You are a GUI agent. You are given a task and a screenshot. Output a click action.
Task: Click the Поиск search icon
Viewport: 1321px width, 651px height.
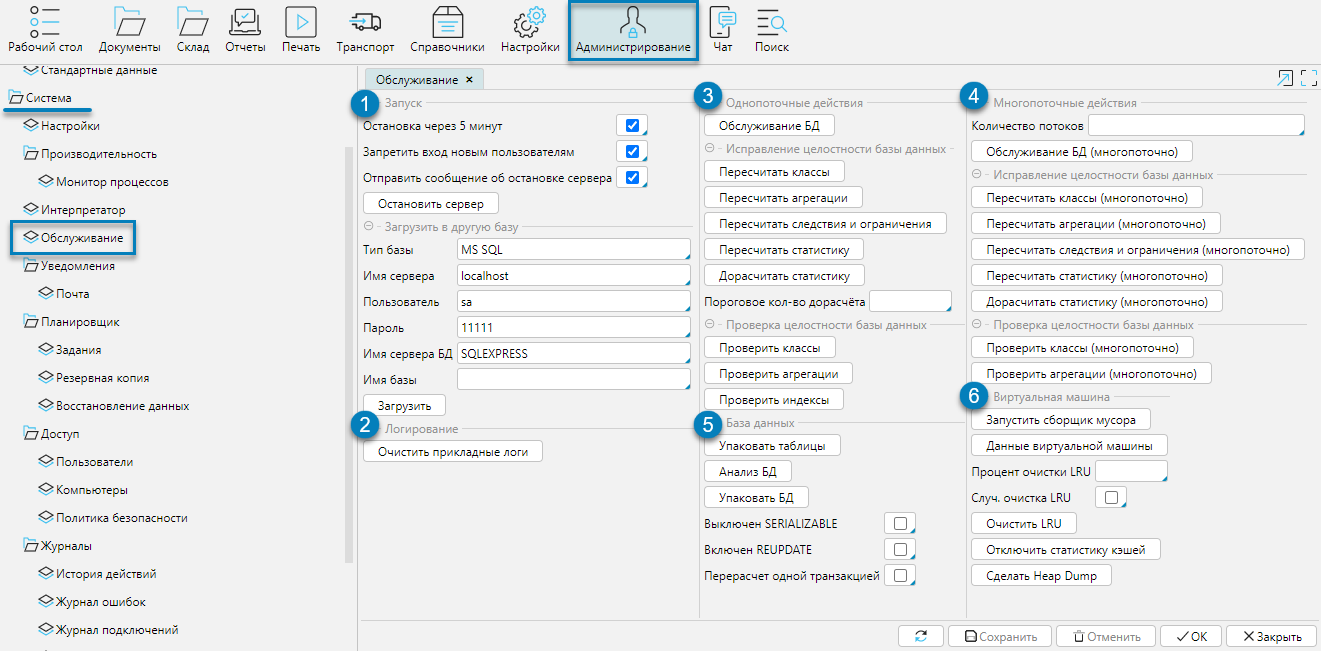click(x=771, y=22)
